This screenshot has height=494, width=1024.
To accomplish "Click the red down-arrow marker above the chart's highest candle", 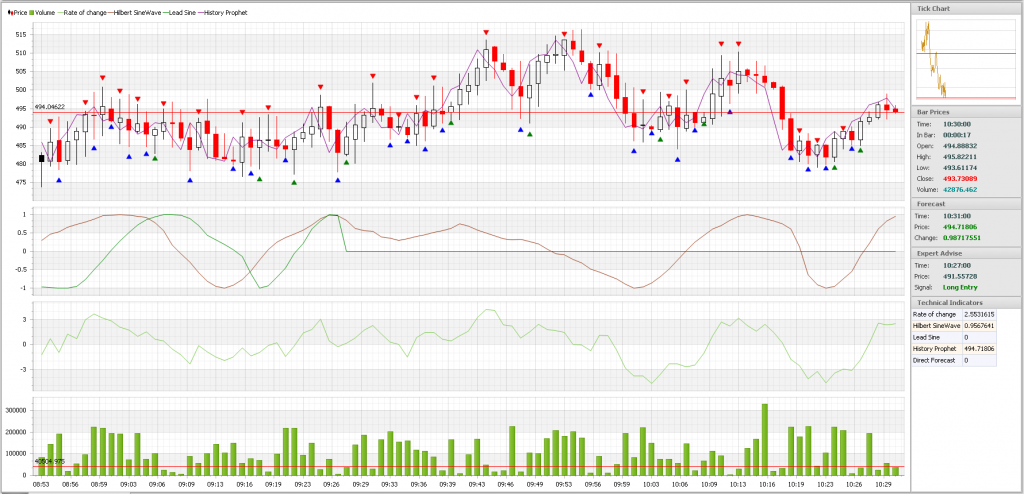I will tap(564, 33).
